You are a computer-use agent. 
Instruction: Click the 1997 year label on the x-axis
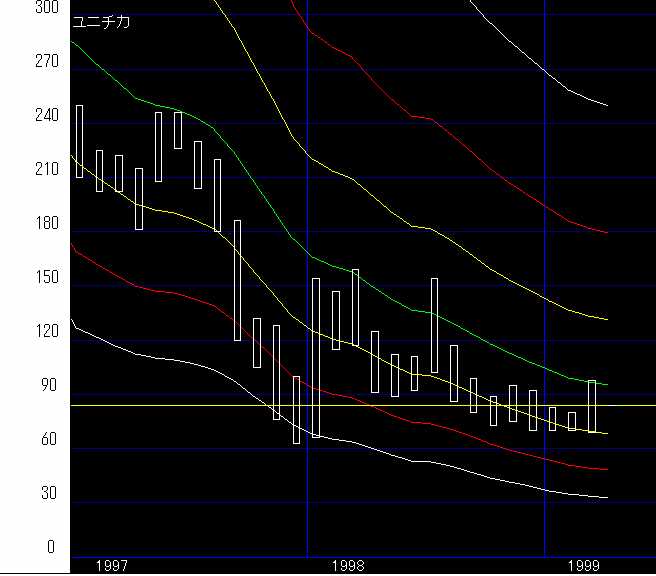click(111, 565)
